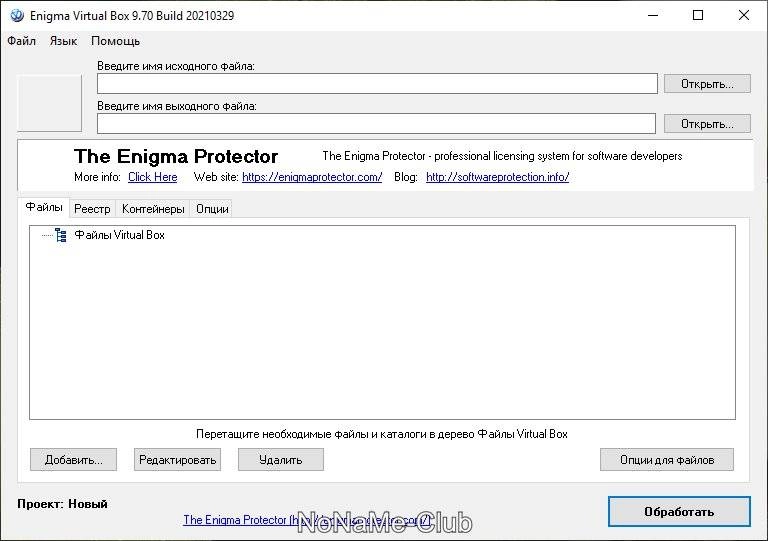The image size is (768, 541).
Task: Open the enigmaprotector.com web site link
Action: click(x=312, y=177)
